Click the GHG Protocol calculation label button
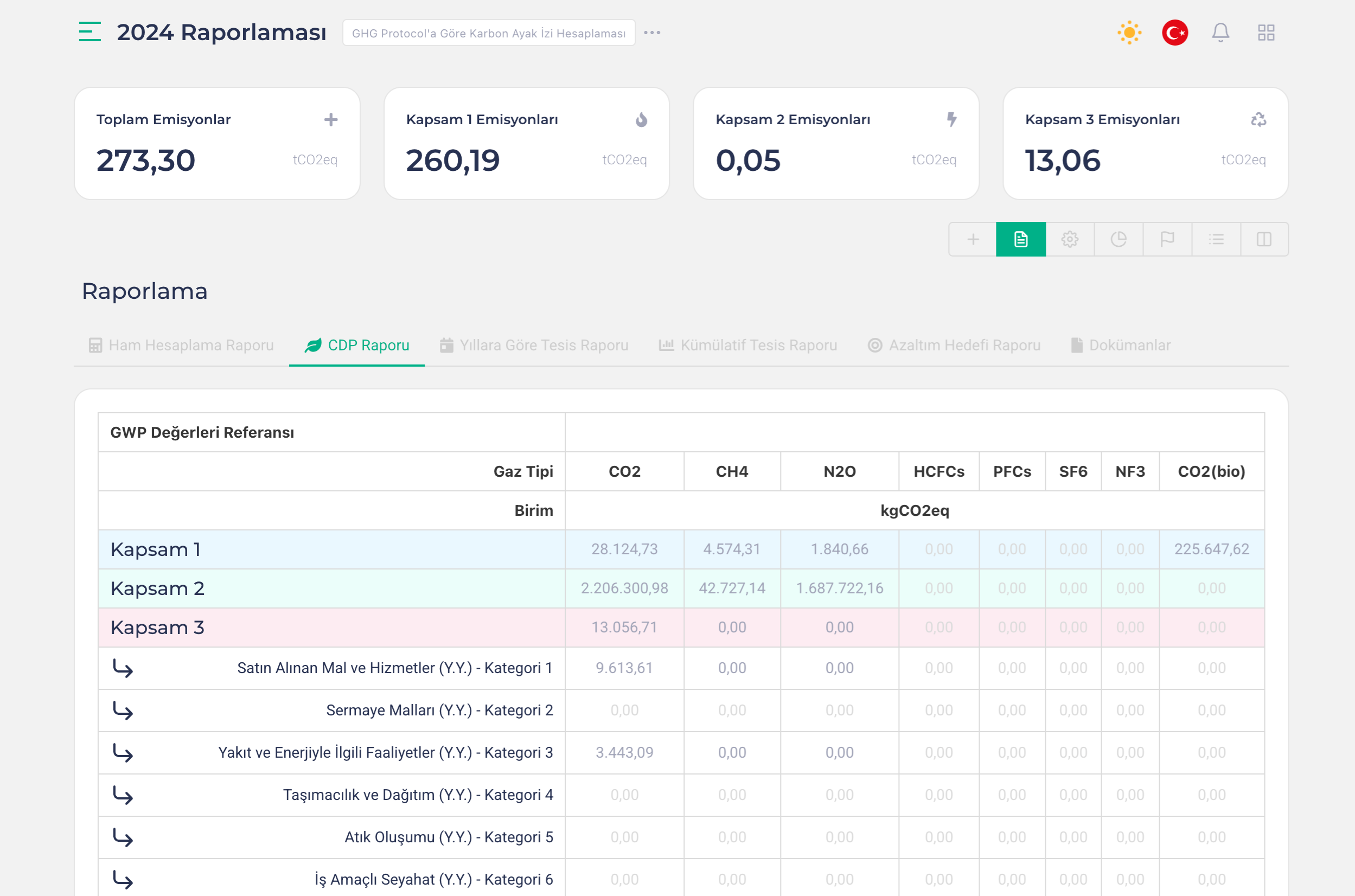Viewport: 1355px width, 896px height. [489, 33]
